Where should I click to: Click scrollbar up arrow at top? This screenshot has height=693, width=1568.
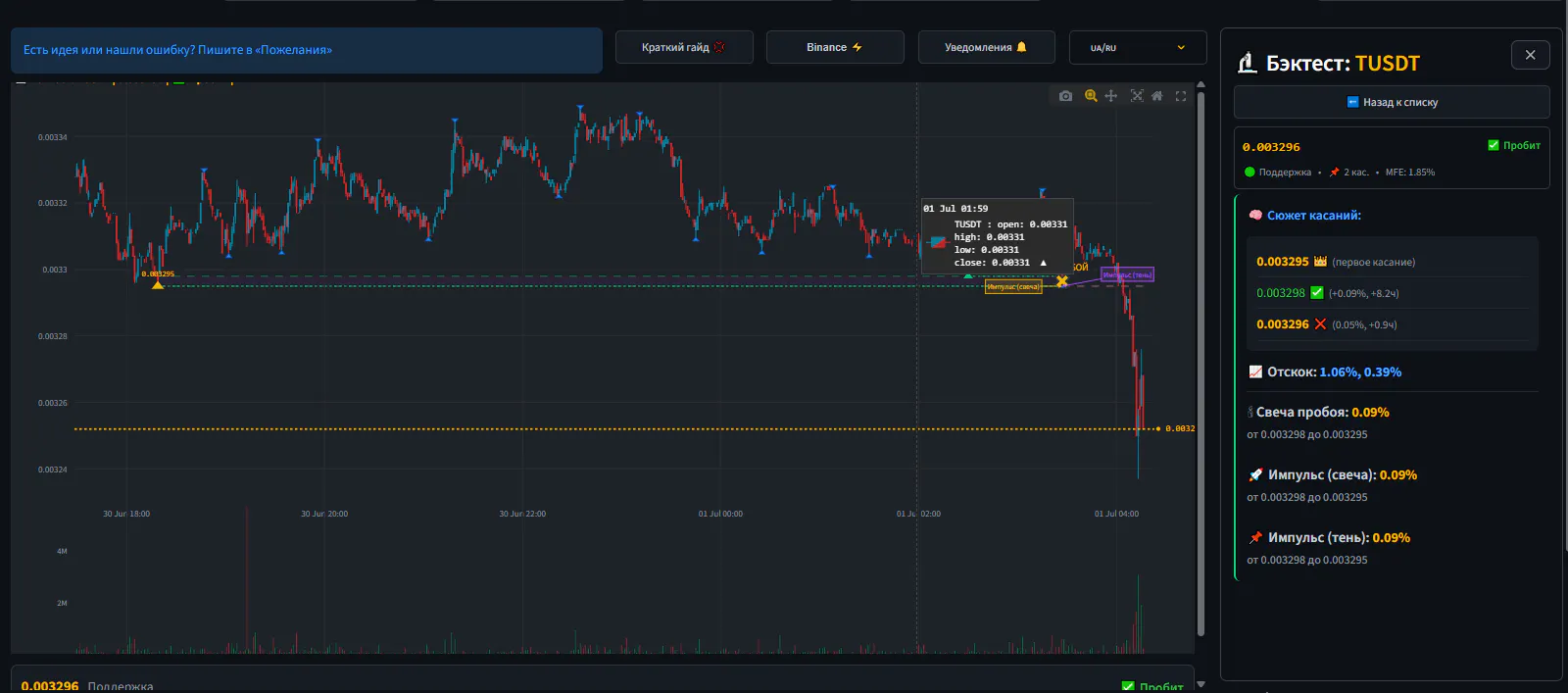[x=1200, y=86]
